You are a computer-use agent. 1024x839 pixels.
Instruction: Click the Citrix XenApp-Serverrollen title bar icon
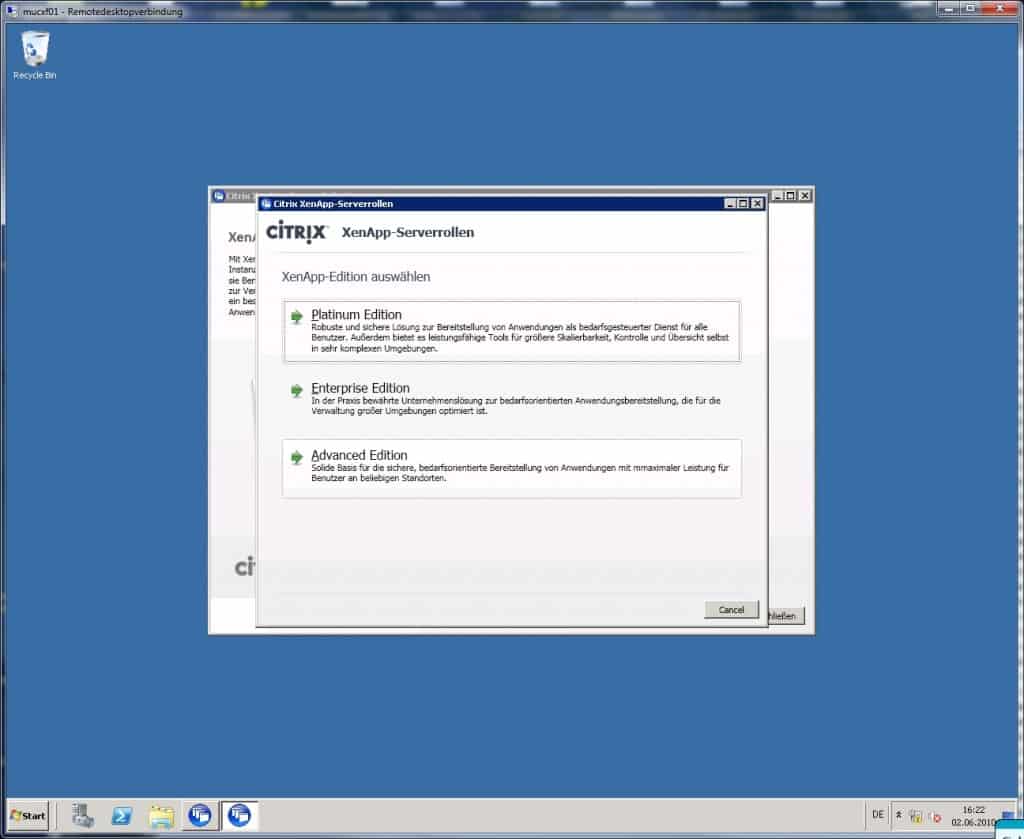[266, 204]
